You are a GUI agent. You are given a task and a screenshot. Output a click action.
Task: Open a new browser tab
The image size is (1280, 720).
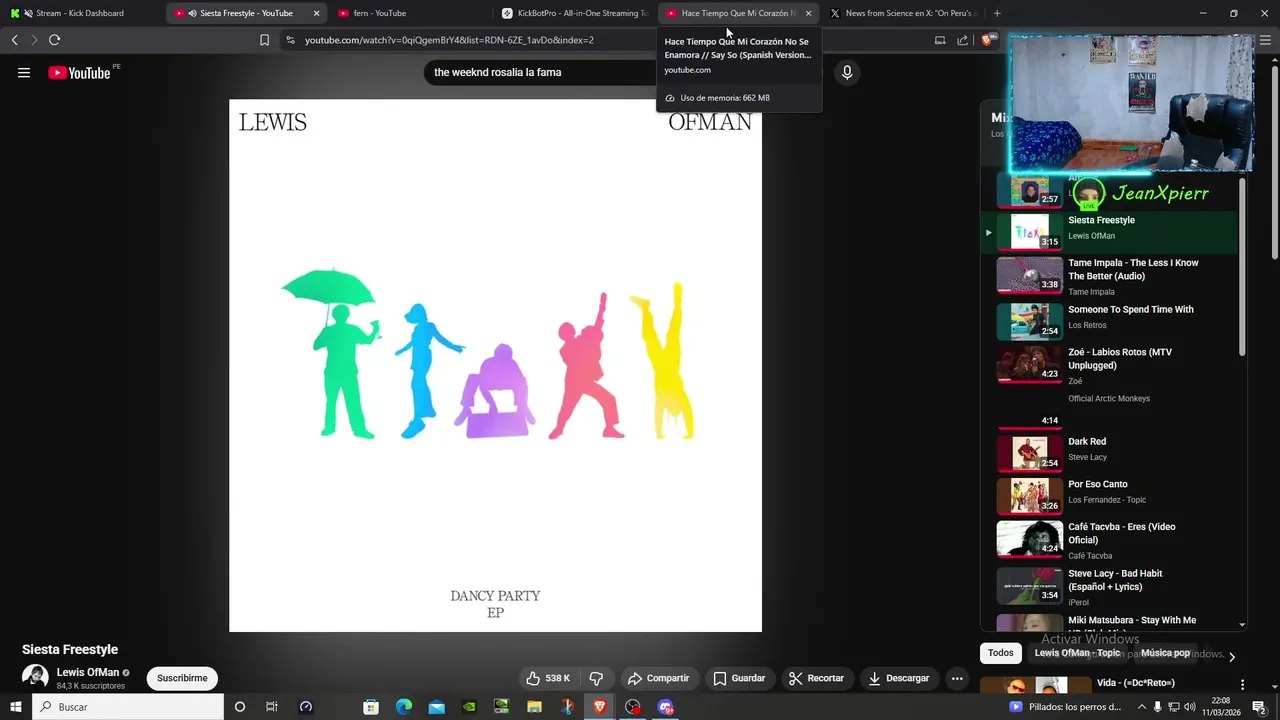996,13
